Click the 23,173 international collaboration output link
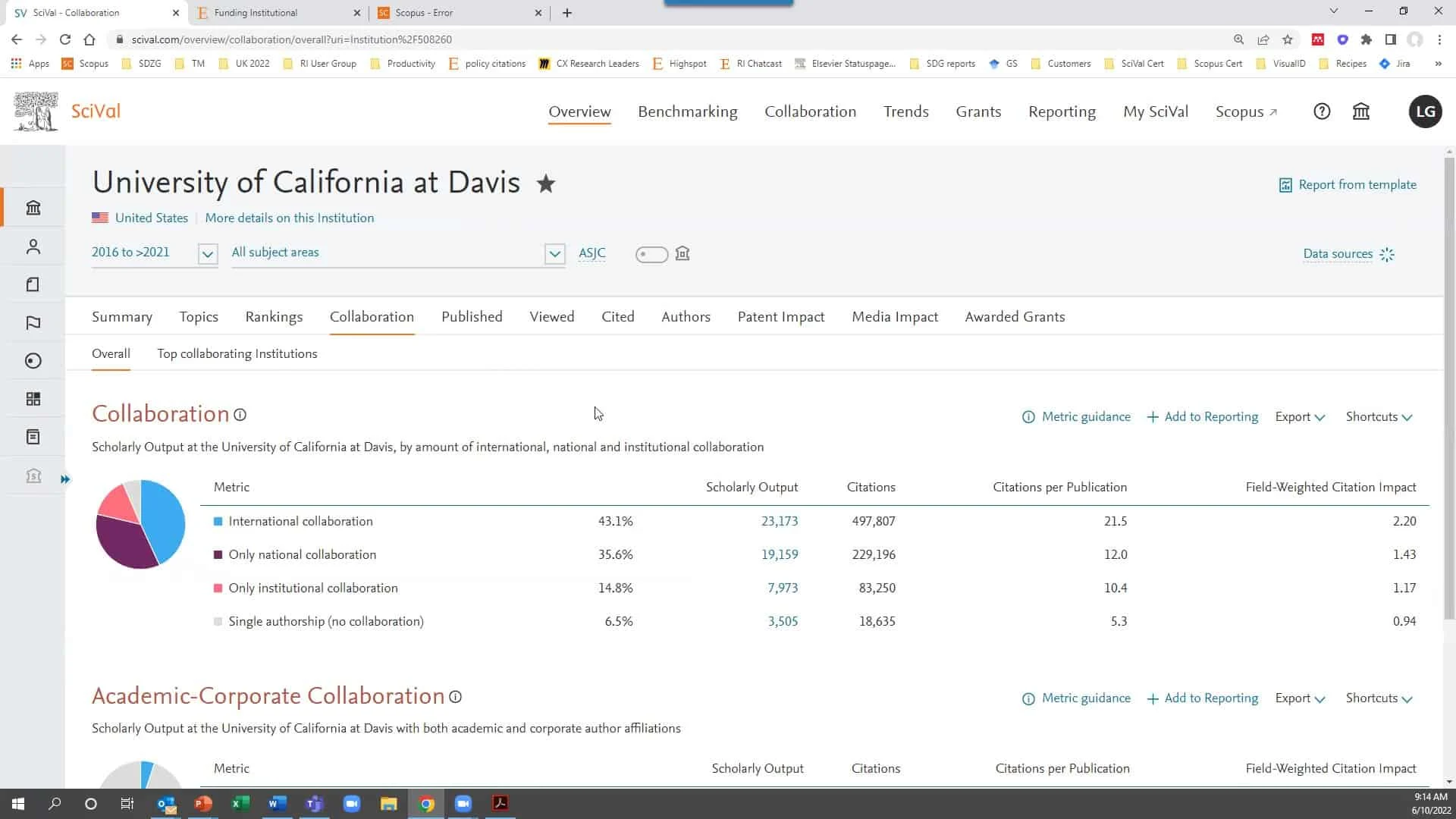Screen dimensions: 1456x819 779,520
